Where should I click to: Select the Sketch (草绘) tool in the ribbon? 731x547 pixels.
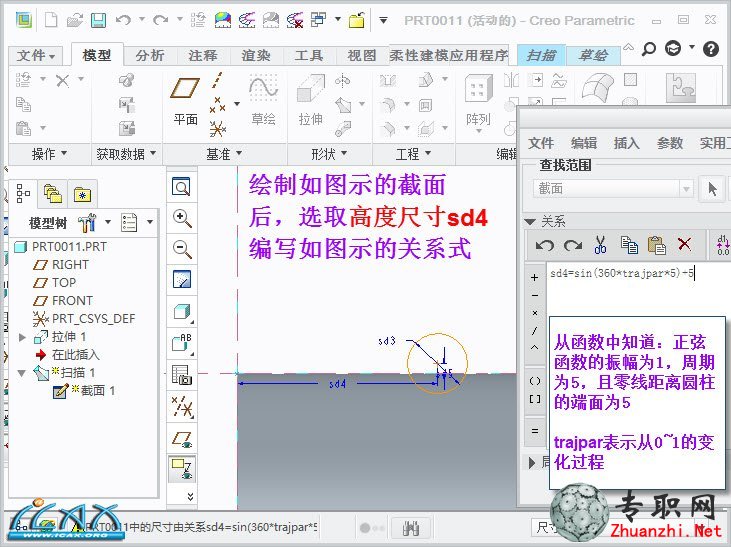[263, 100]
